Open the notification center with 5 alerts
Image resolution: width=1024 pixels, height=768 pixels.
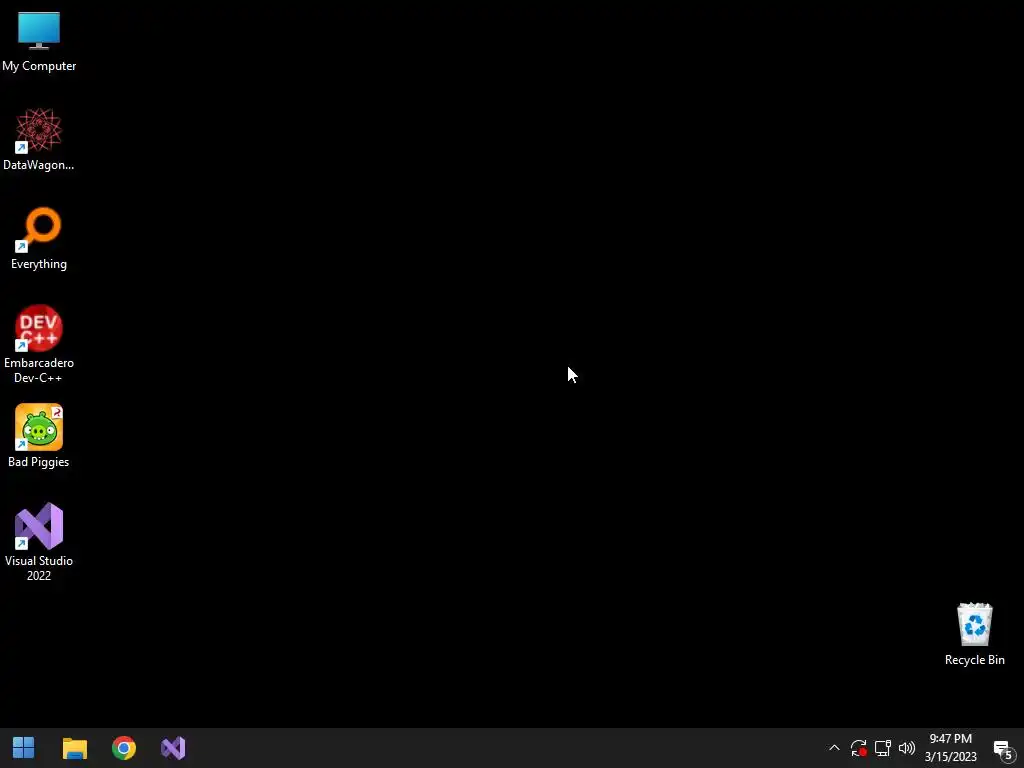coord(1003,749)
